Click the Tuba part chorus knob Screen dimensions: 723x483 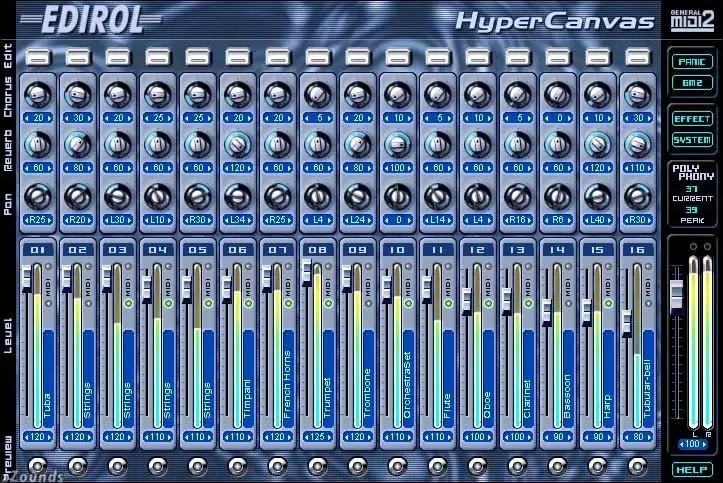(38, 94)
